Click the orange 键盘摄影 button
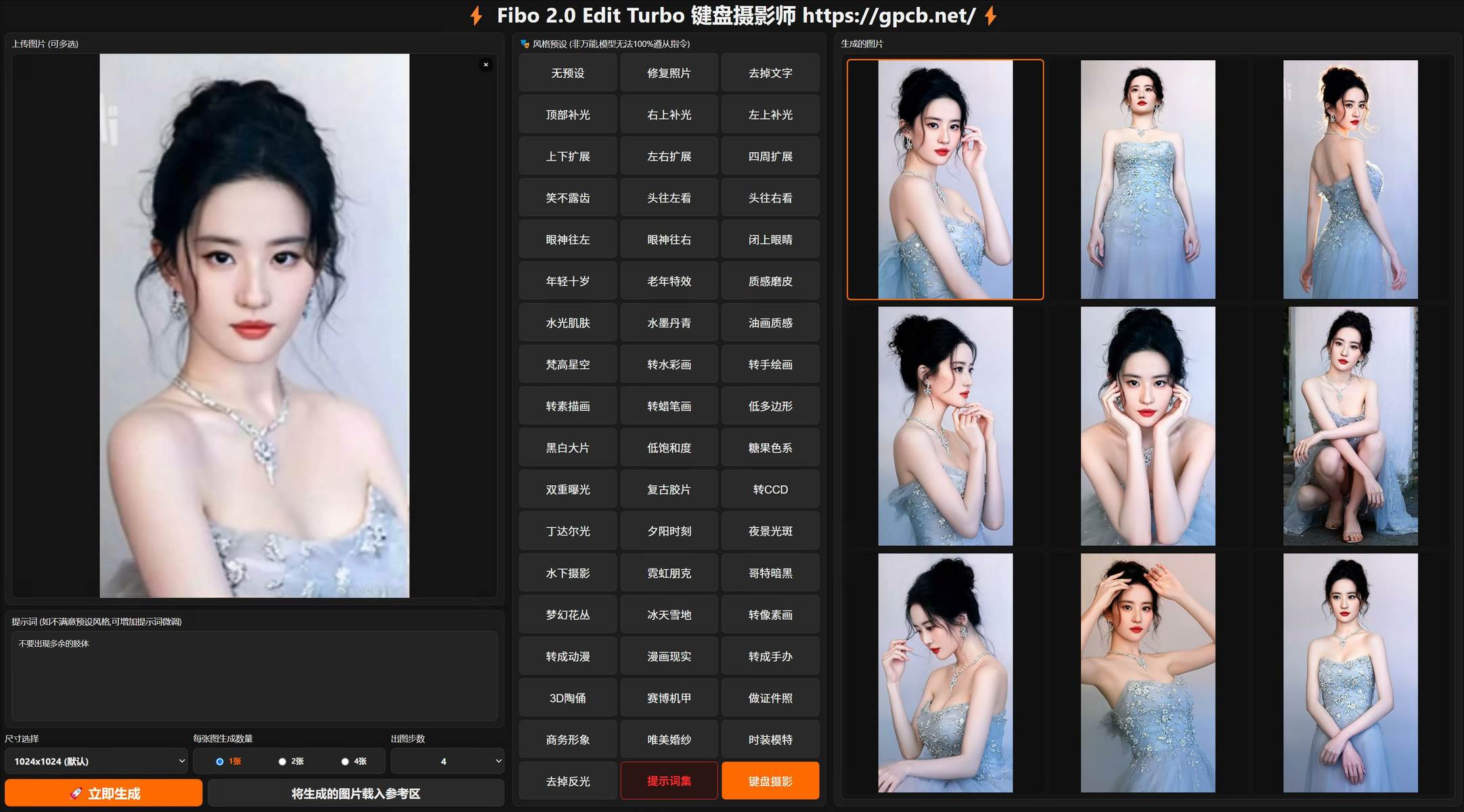 770,782
